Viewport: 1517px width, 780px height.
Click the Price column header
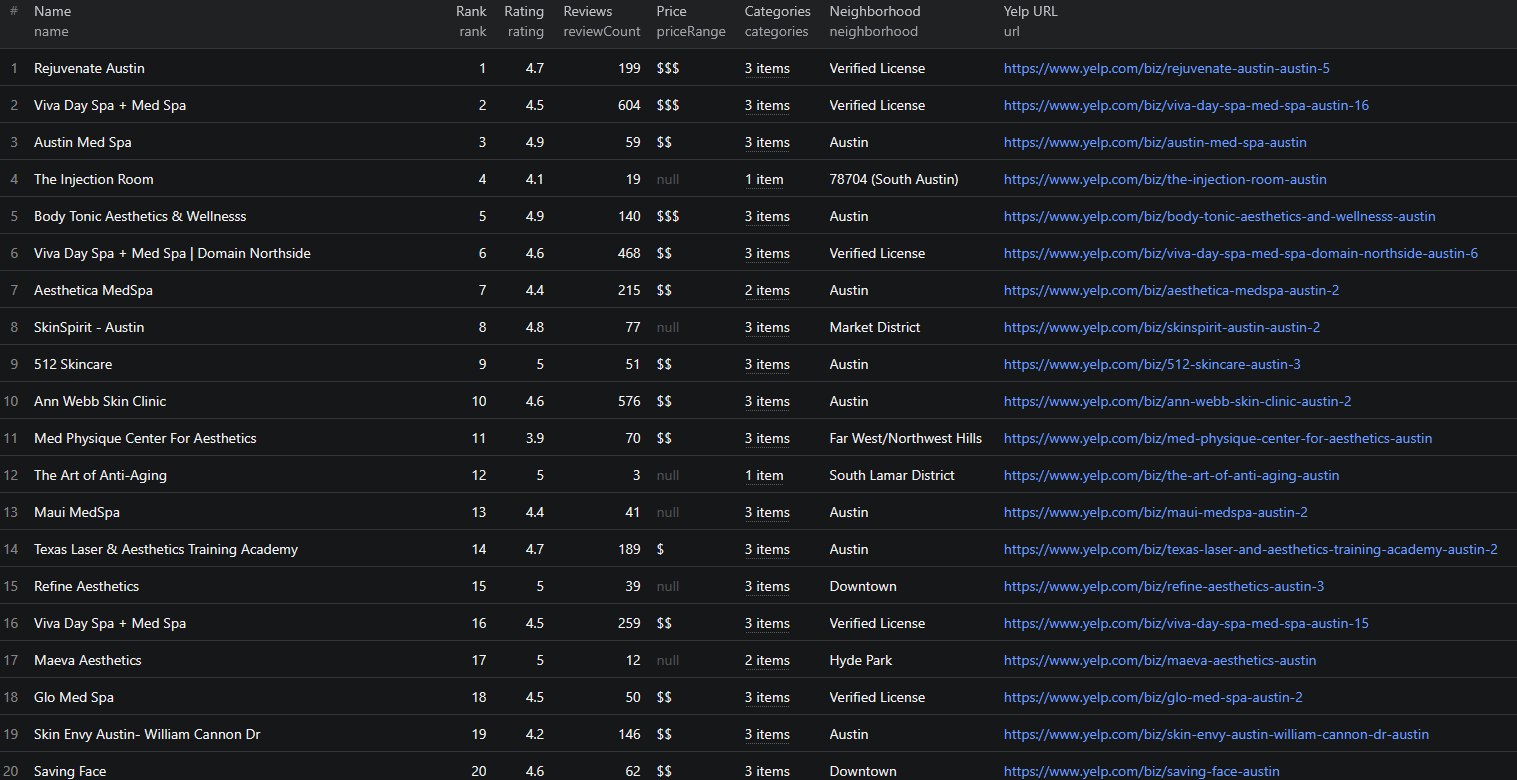click(x=672, y=11)
